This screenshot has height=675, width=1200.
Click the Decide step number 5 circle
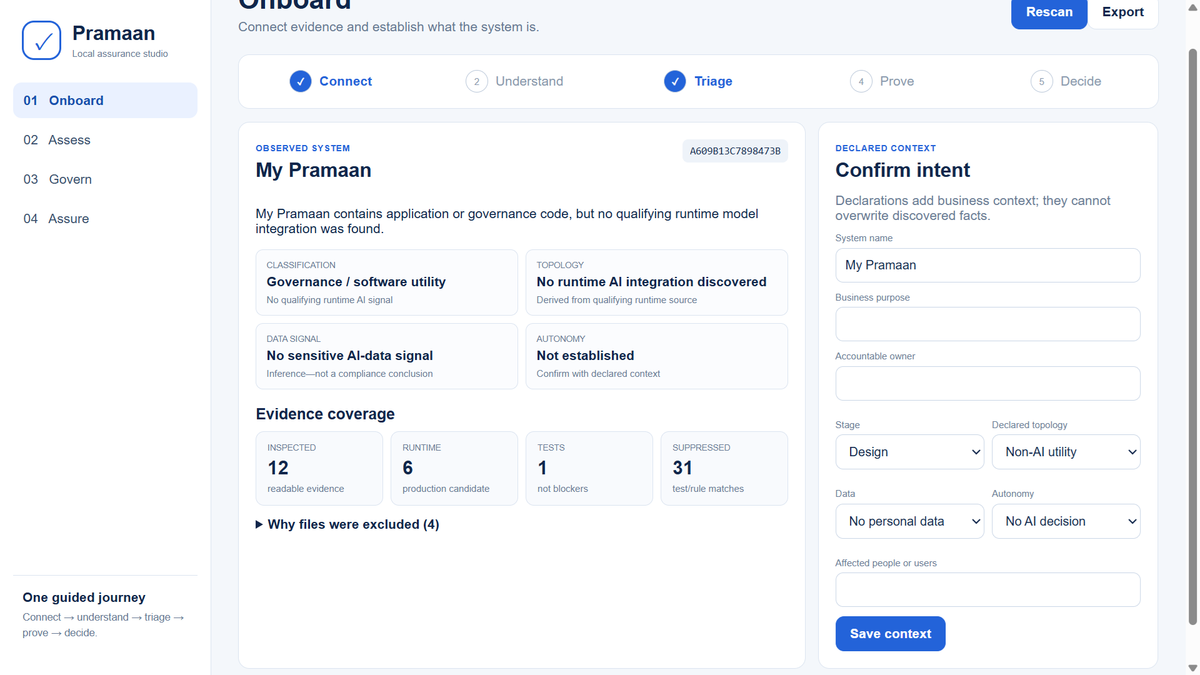point(1042,81)
